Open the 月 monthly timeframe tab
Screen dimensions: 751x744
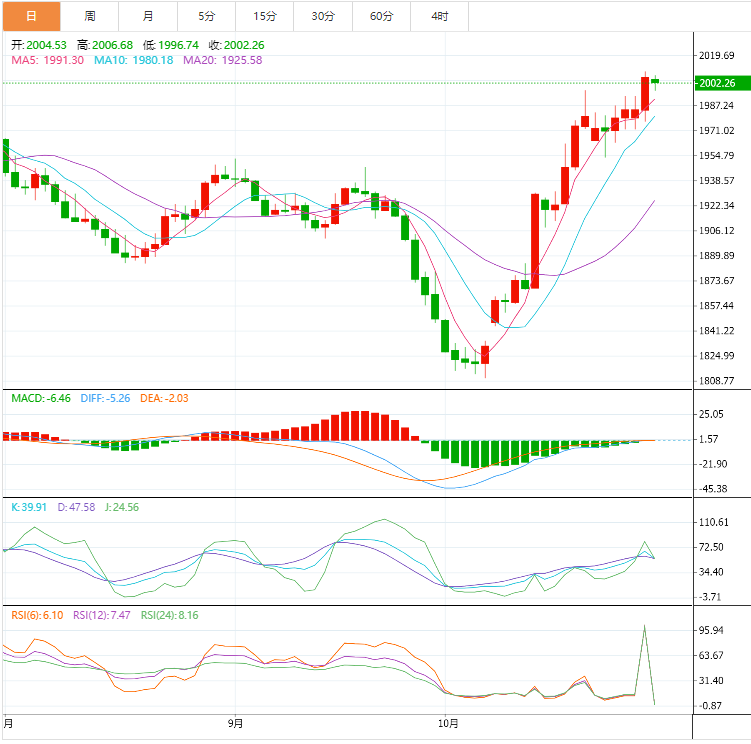(148, 16)
